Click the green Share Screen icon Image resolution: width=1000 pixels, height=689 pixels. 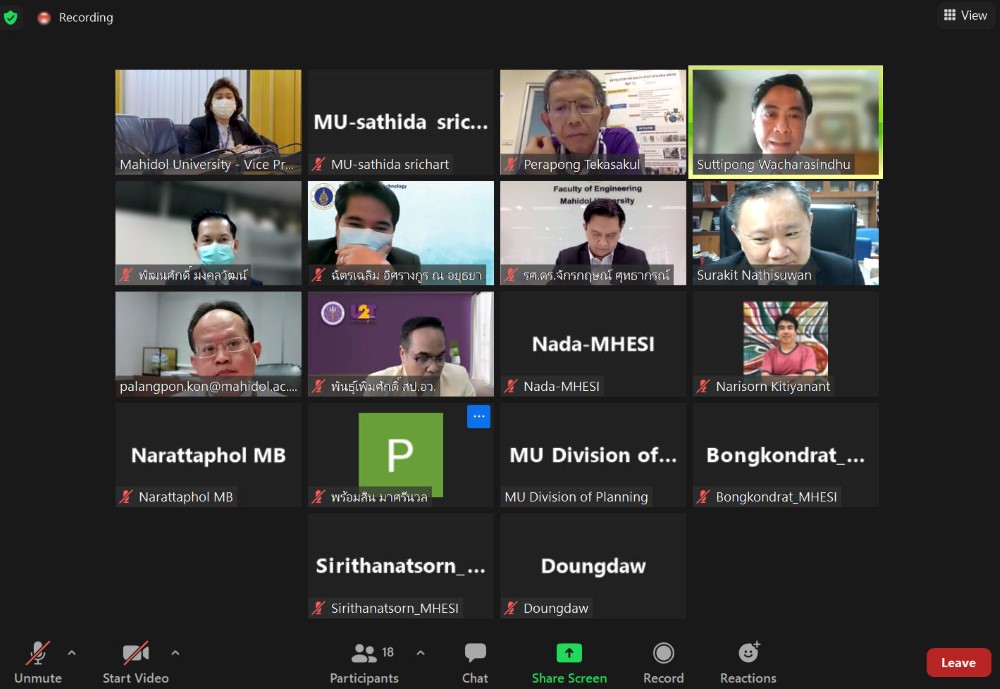(x=569, y=653)
